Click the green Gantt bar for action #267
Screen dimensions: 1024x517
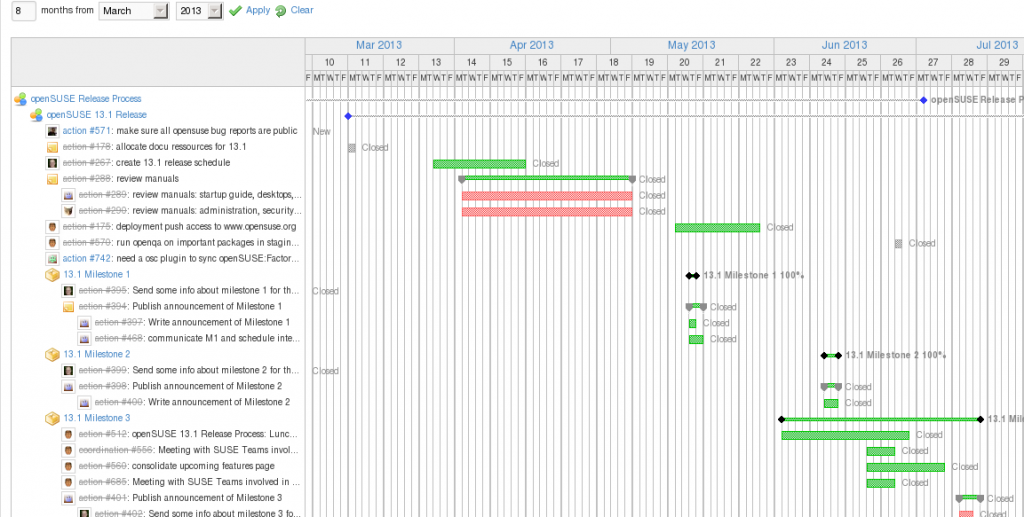[x=479, y=164]
